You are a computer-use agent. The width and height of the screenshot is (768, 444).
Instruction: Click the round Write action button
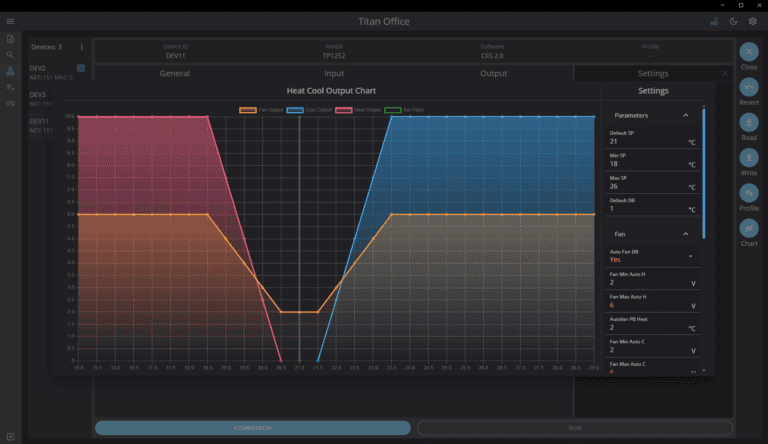pyautogui.click(x=749, y=158)
